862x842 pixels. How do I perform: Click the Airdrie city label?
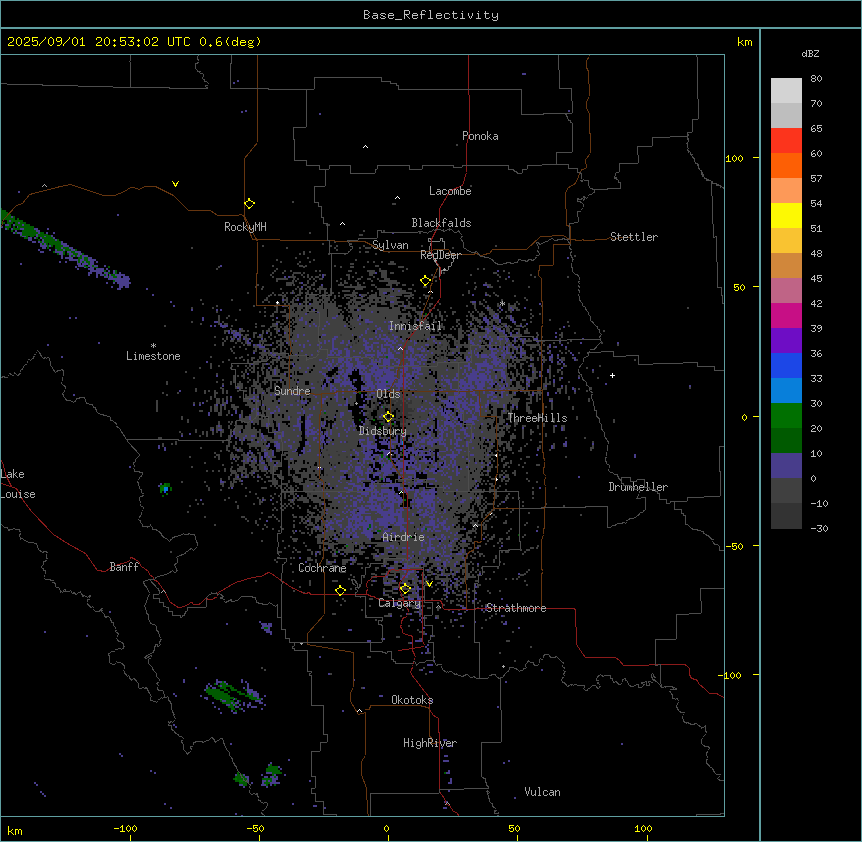pos(403,537)
